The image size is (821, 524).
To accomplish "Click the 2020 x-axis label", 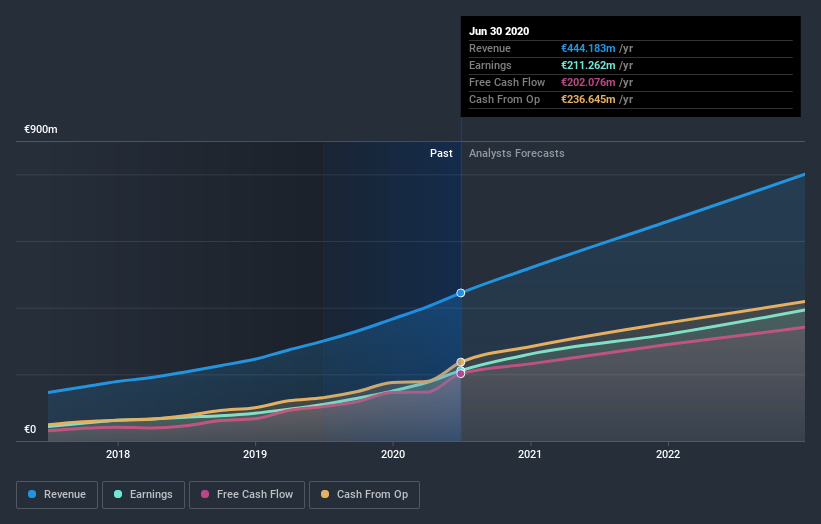I will [393, 454].
